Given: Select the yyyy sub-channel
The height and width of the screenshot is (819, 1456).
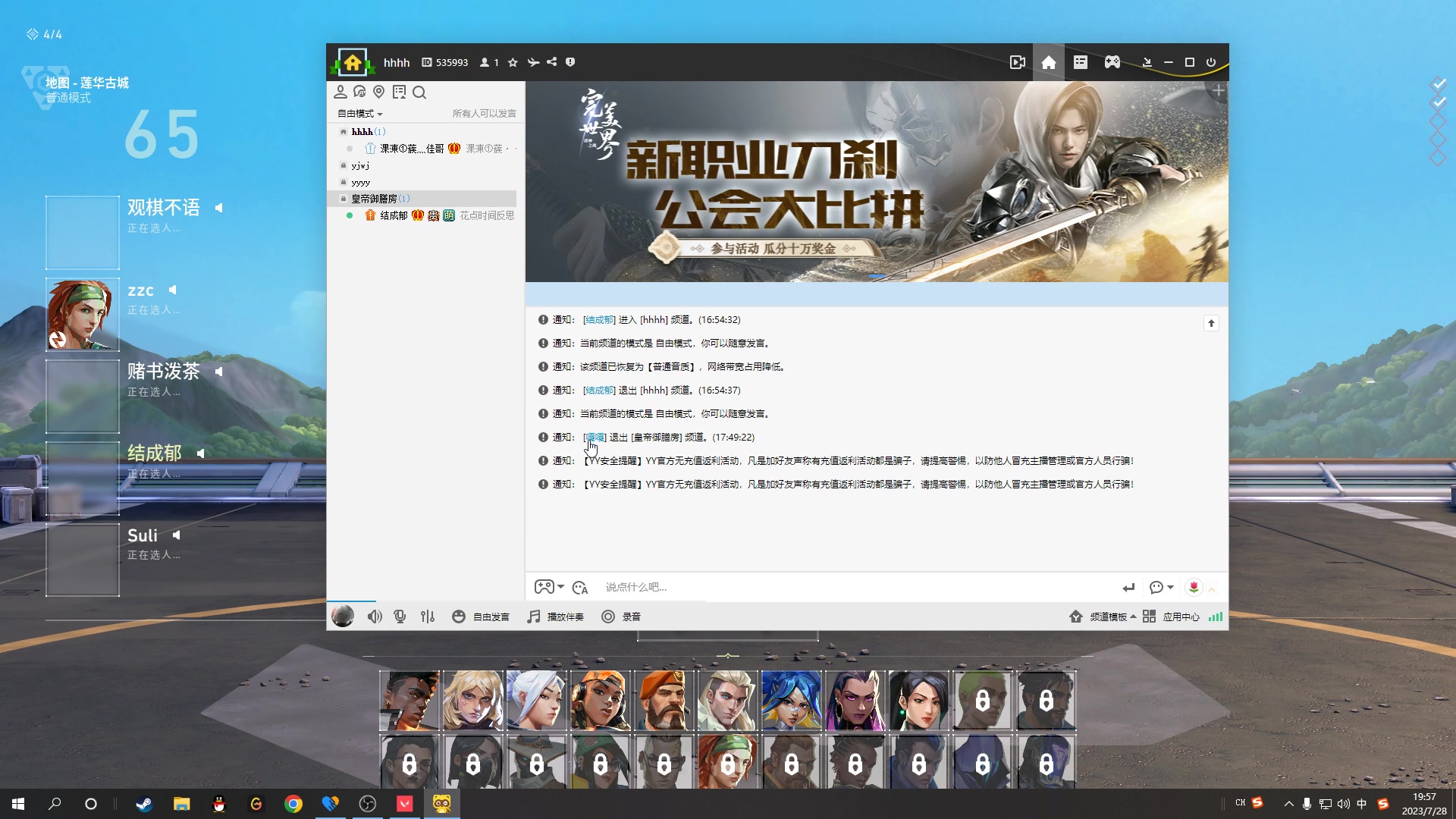Looking at the screenshot, I should [361, 183].
